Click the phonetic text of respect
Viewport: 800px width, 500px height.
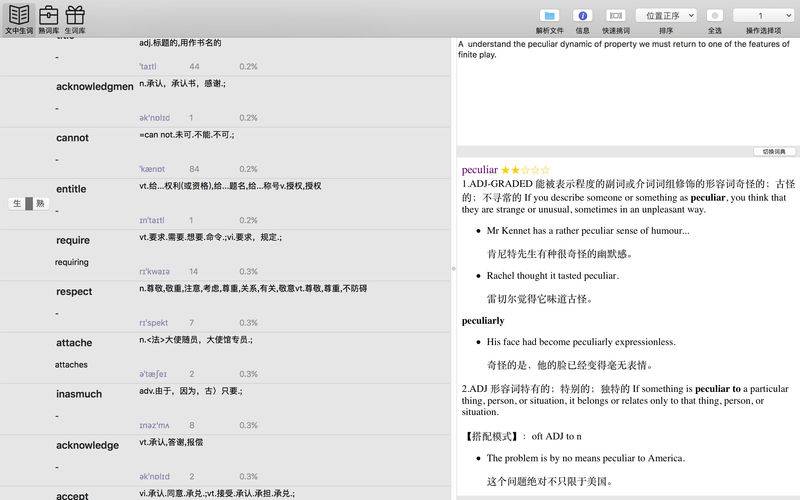[154, 322]
